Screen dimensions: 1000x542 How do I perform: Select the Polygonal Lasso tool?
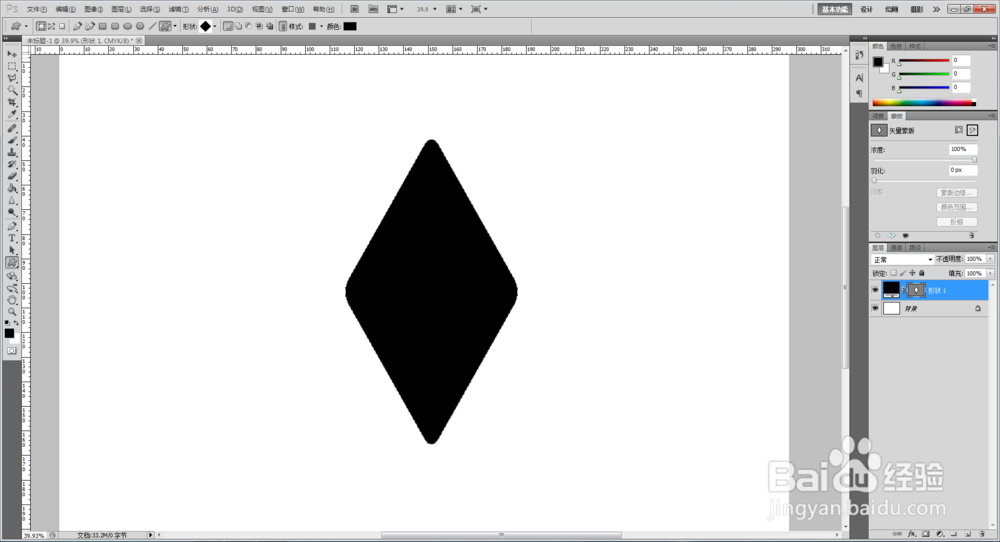(x=11, y=78)
